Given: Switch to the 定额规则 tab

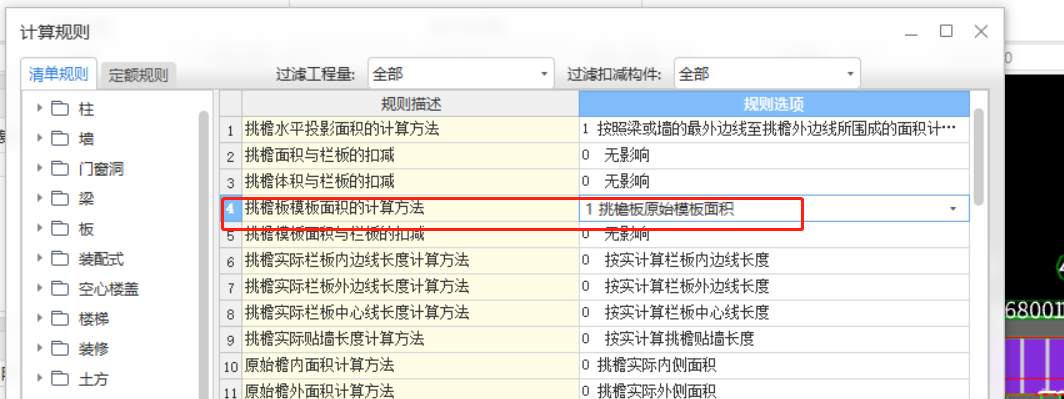Looking at the screenshot, I should 138,75.
